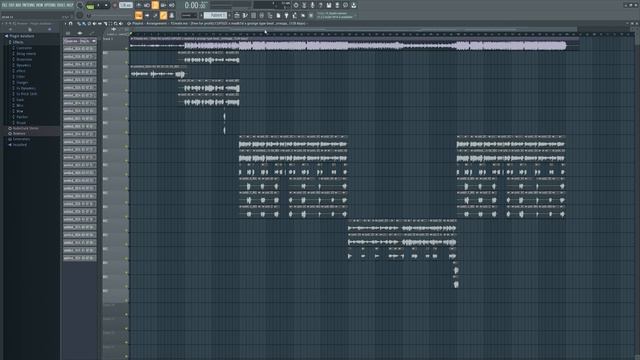Open the Delay reverb folder in browser
Image resolution: width=640 pixels, height=360 pixels.
click(25, 53)
